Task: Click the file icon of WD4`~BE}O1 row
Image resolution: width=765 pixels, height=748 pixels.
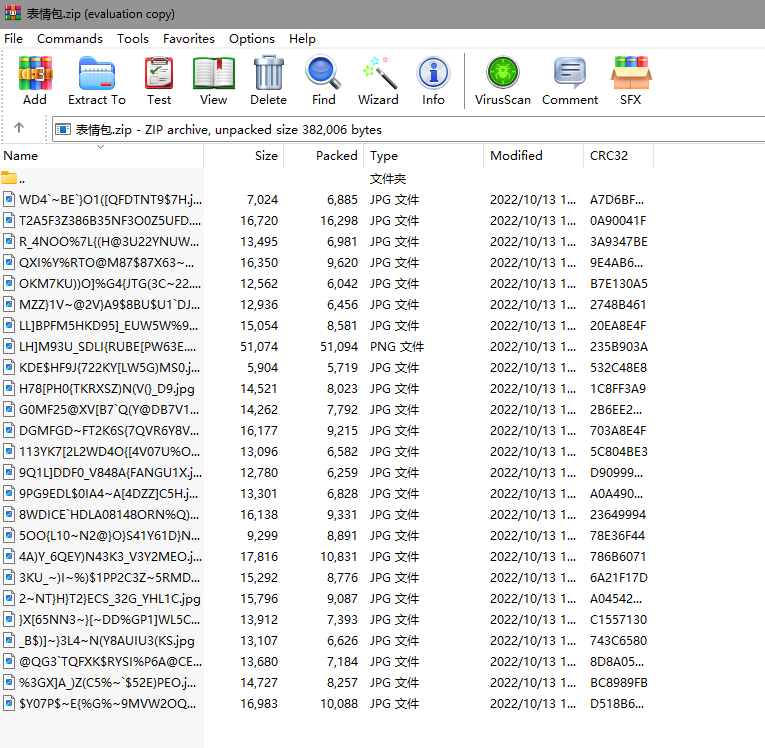Action: point(9,199)
